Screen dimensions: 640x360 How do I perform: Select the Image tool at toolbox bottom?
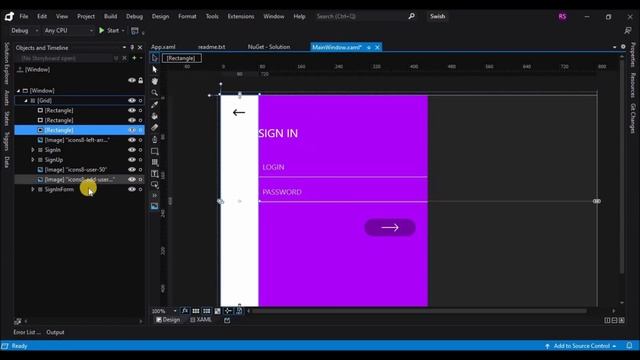click(x=155, y=206)
